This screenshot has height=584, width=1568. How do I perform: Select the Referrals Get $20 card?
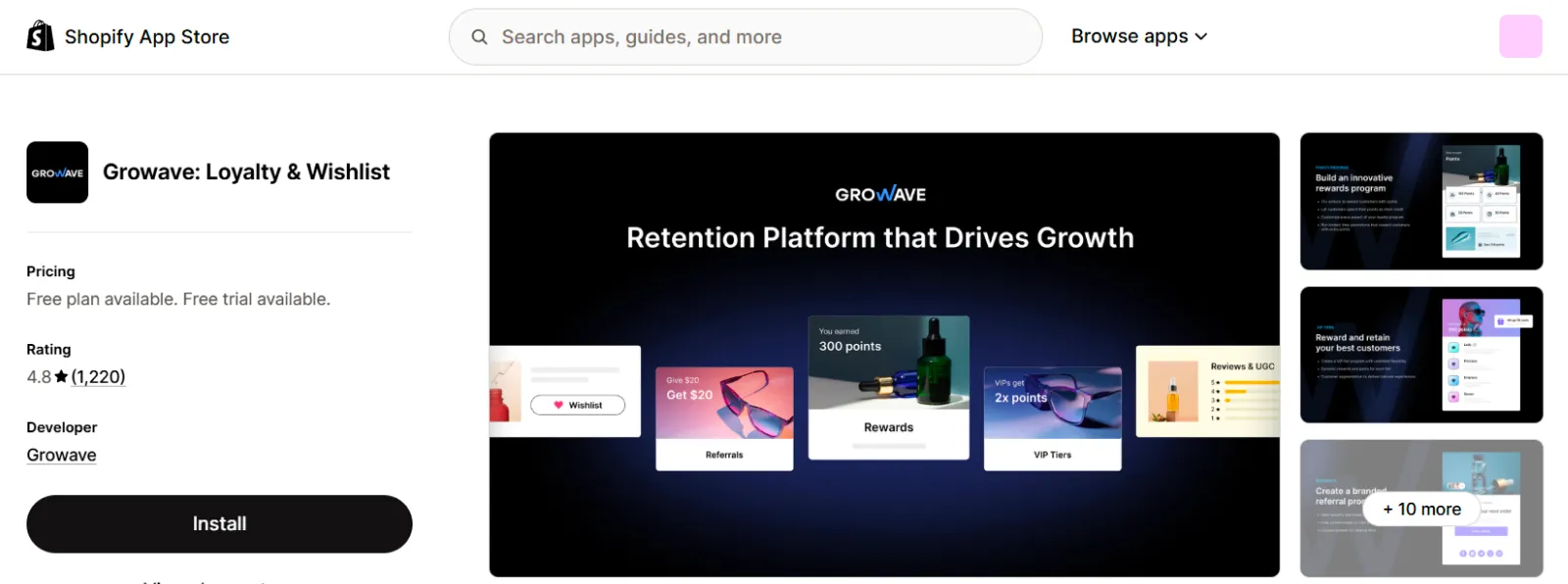point(724,418)
